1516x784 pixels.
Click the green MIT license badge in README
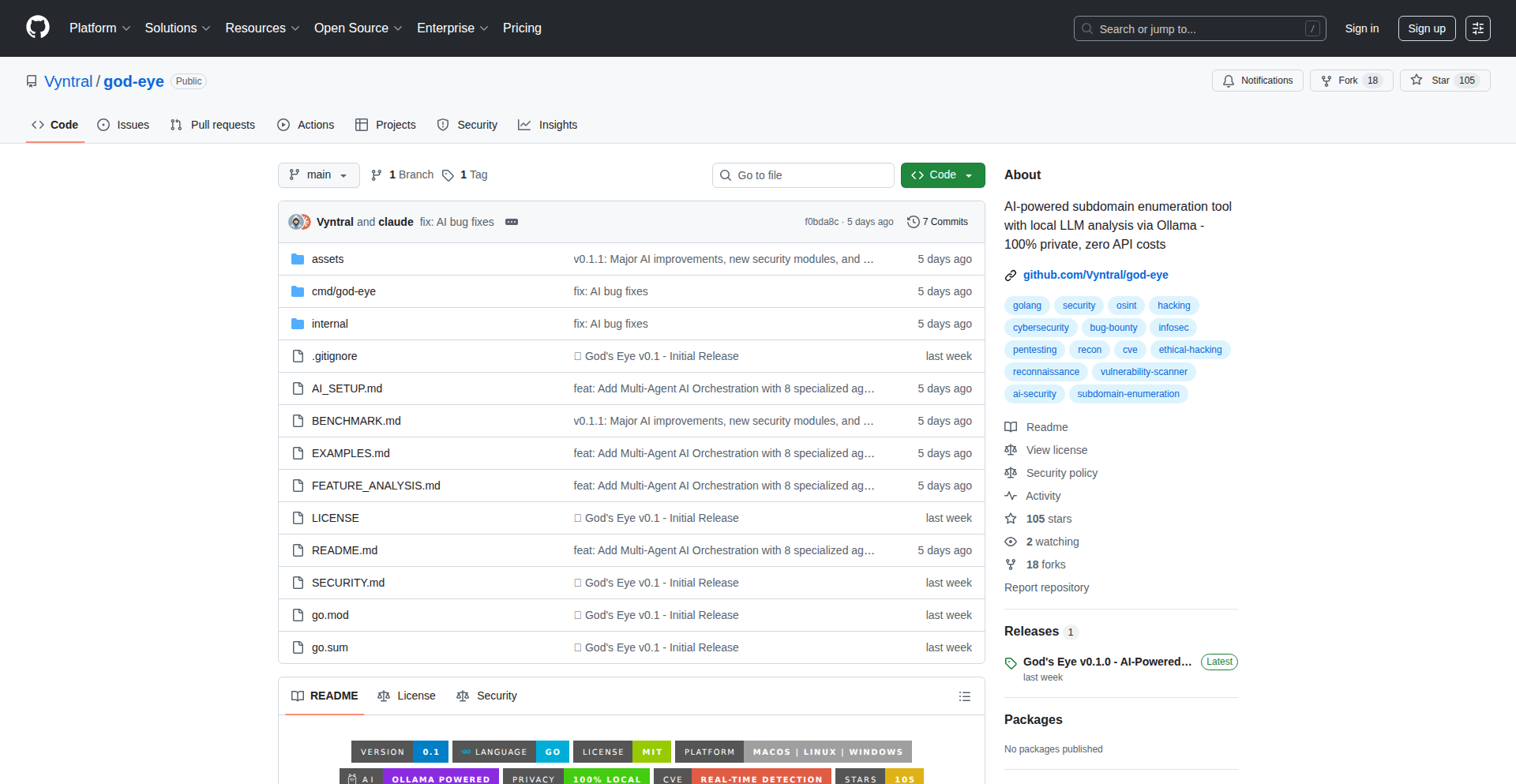tap(651, 751)
